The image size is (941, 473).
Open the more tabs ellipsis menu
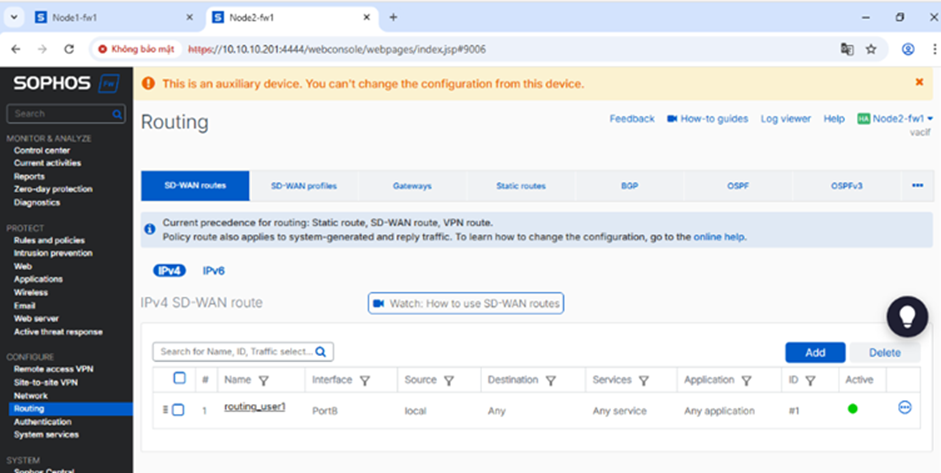917,186
